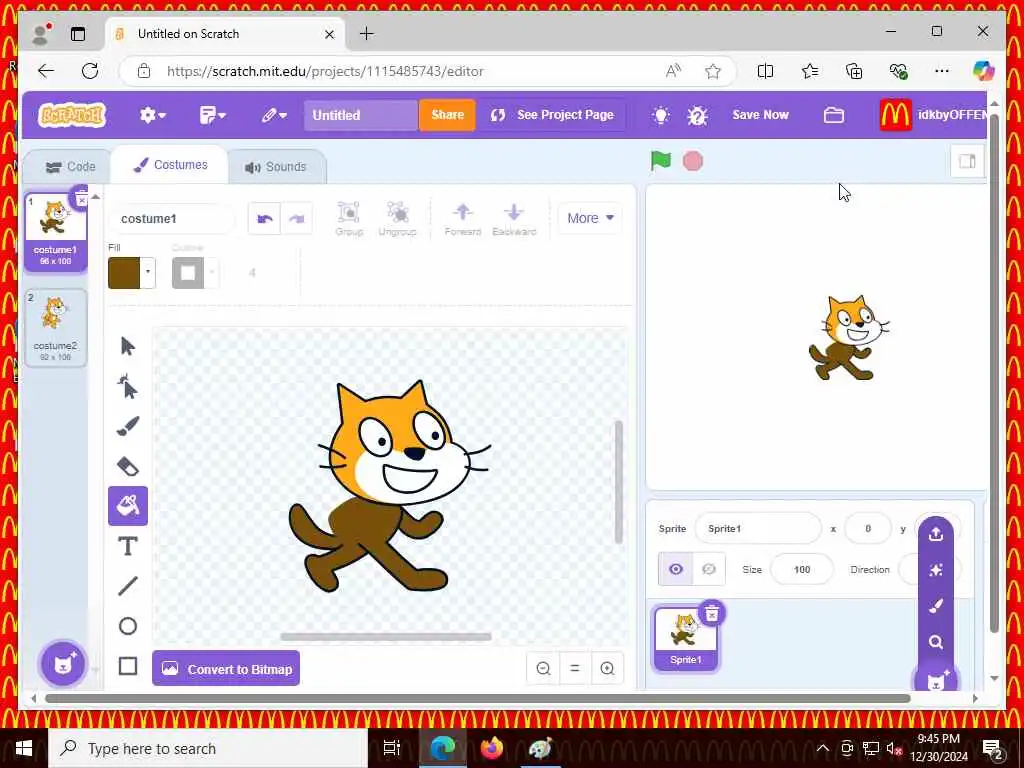Click the Outline color swatch

pos(188,273)
